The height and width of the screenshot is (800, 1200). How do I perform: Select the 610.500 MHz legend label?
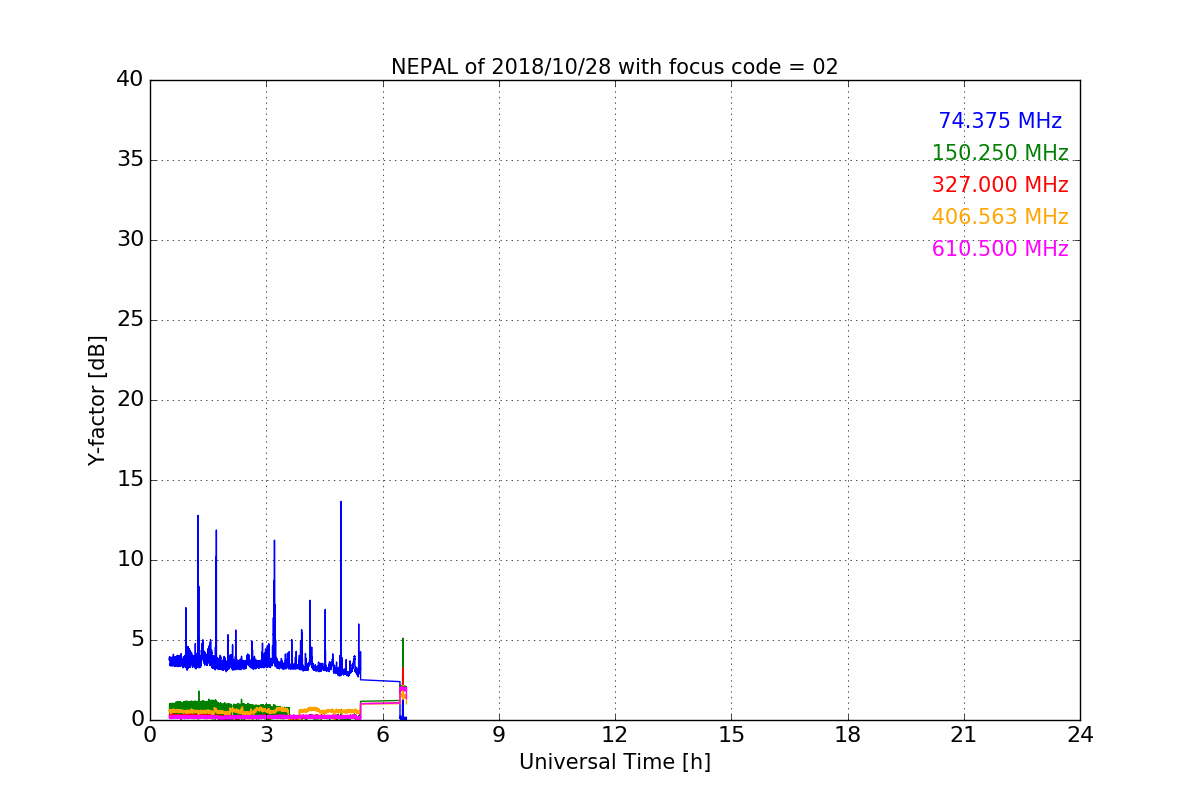(1000, 249)
